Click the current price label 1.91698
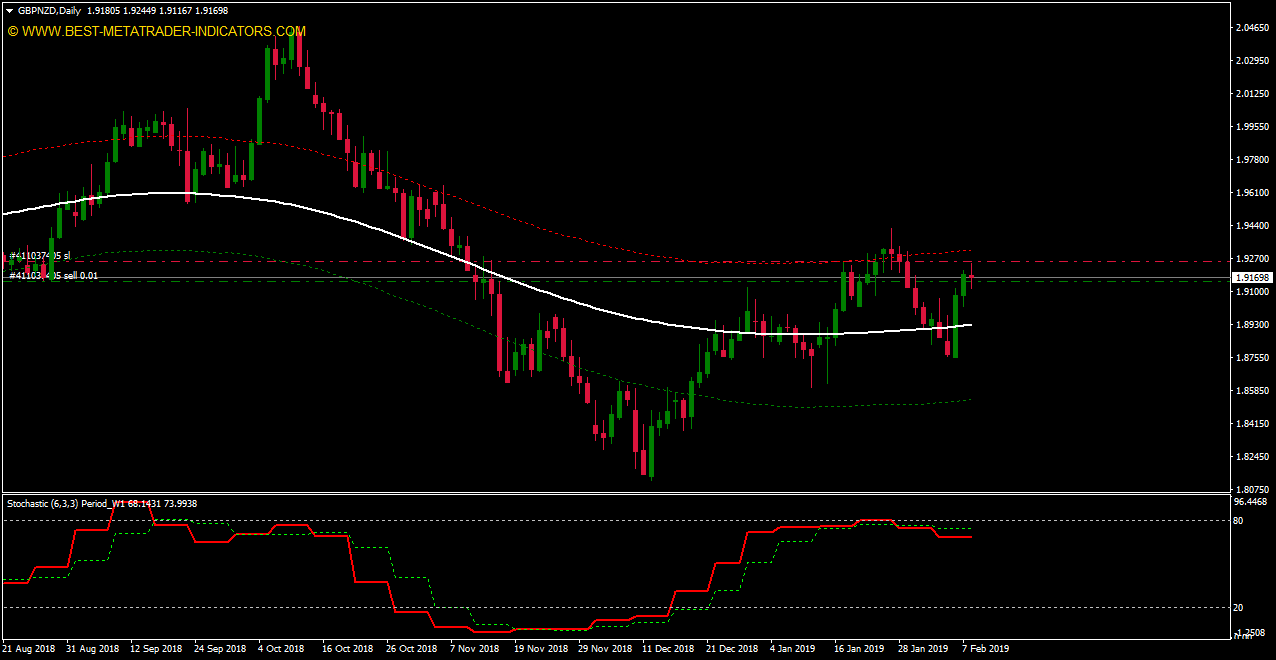Screen dimensions: 1276x660 tap(1251, 277)
